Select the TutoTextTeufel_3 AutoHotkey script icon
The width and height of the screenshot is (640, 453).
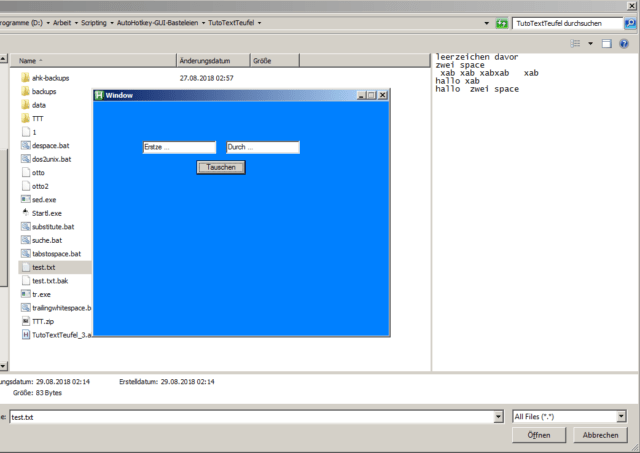click(x=25, y=335)
